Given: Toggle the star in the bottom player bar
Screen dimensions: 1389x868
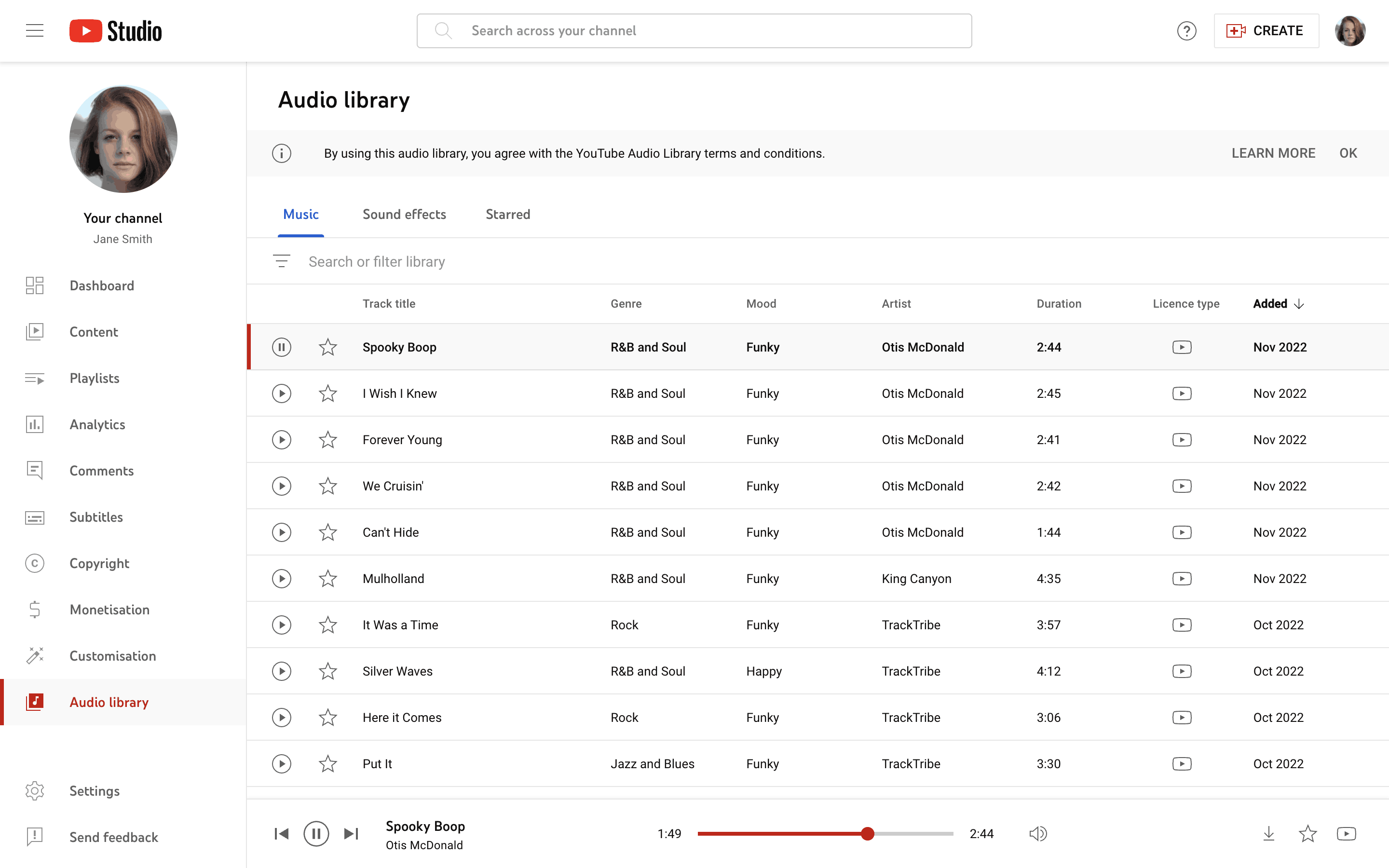Looking at the screenshot, I should tap(1307, 833).
